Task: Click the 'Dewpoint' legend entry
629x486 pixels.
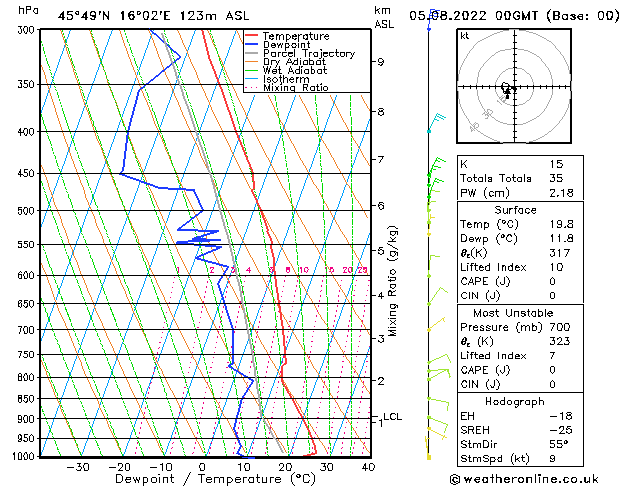Action: 286,45
